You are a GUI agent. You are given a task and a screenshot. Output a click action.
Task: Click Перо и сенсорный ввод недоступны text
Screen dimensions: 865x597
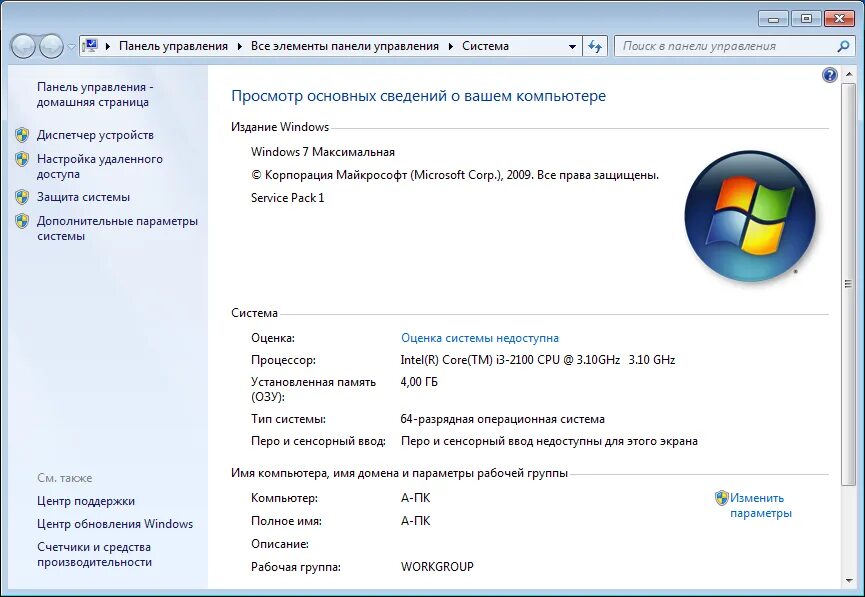[x=549, y=441]
